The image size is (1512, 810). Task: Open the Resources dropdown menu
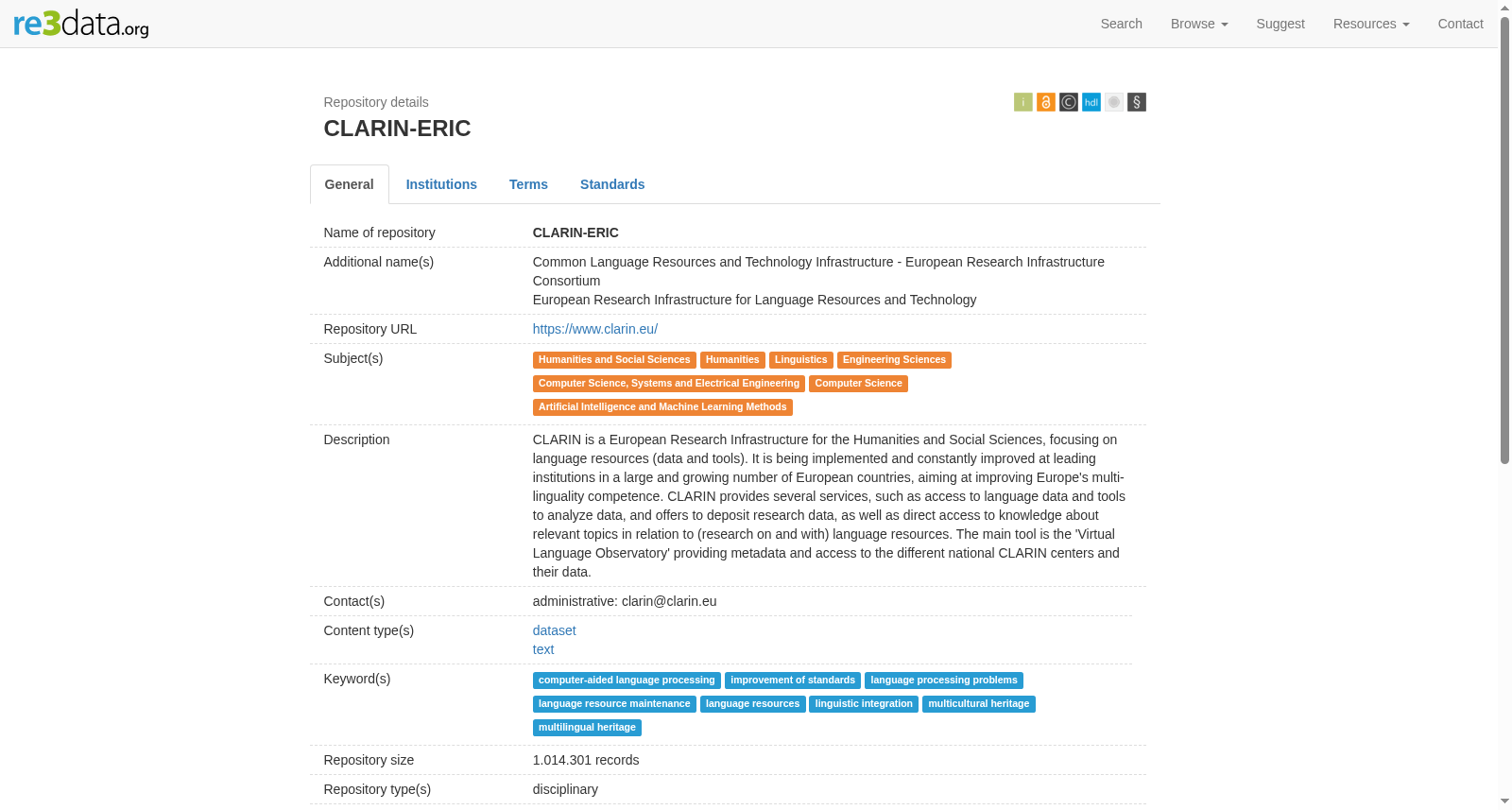1371,24
